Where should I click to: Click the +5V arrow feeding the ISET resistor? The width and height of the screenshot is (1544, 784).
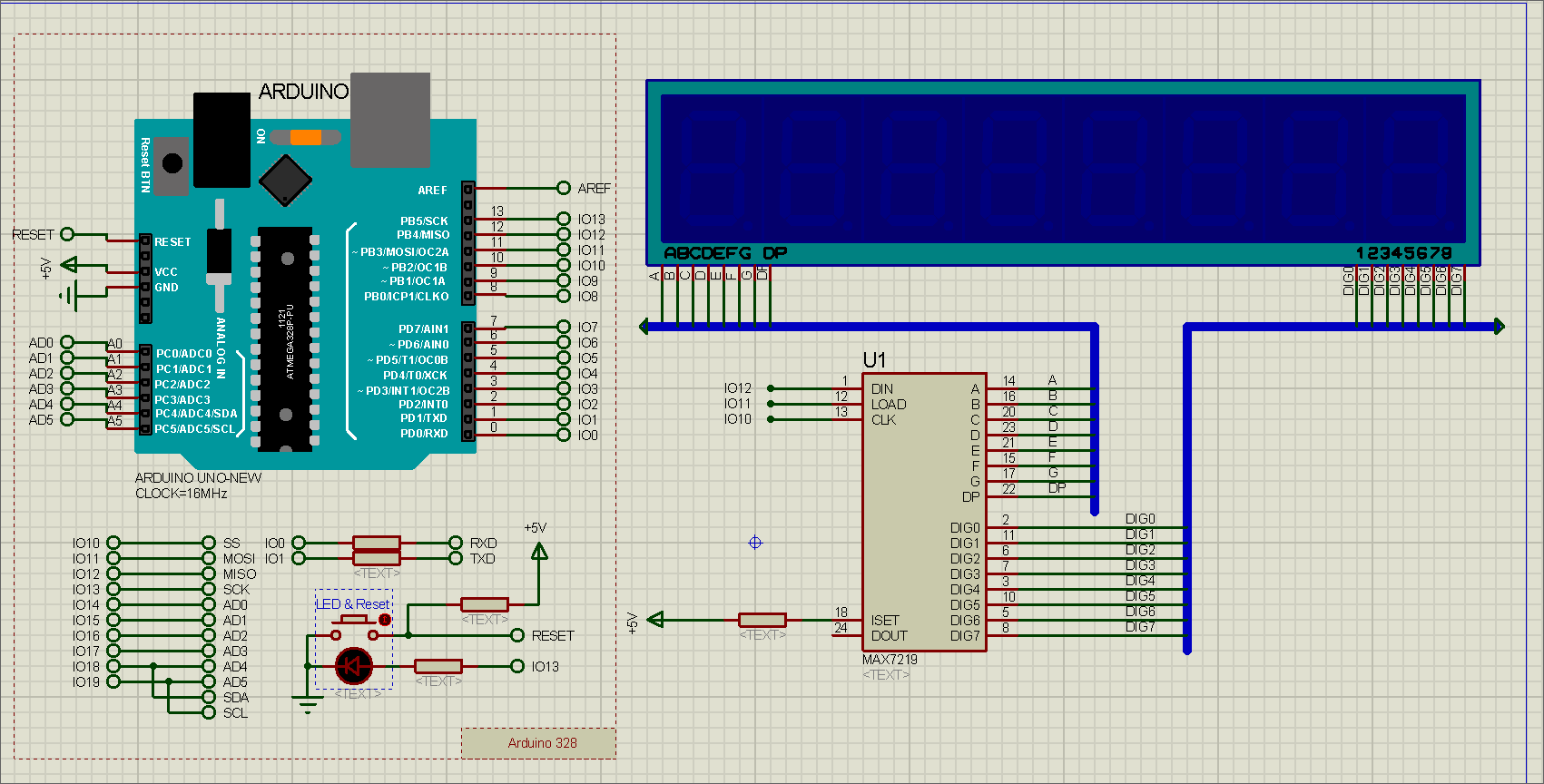pos(655,620)
